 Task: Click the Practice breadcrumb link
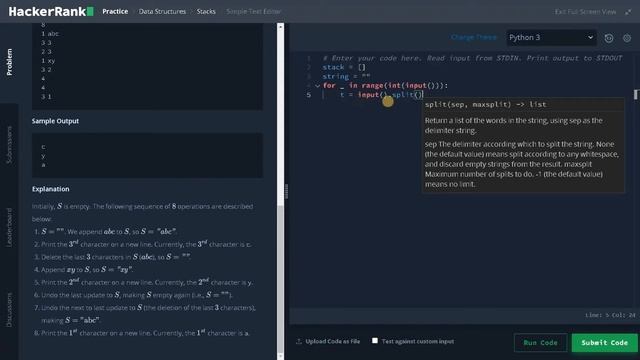click(x=115, y=11)
